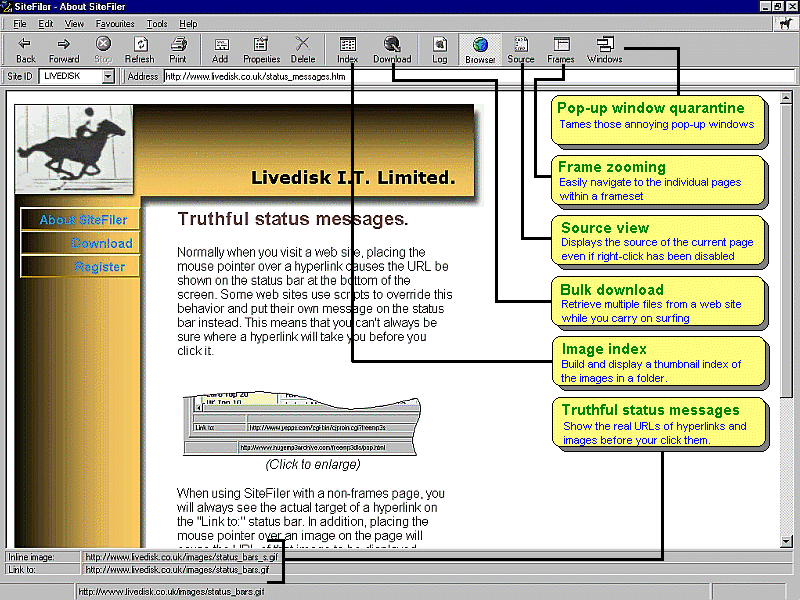Open the Download page link
Viewport: 800px width, 600px height.
click(80, 243)
